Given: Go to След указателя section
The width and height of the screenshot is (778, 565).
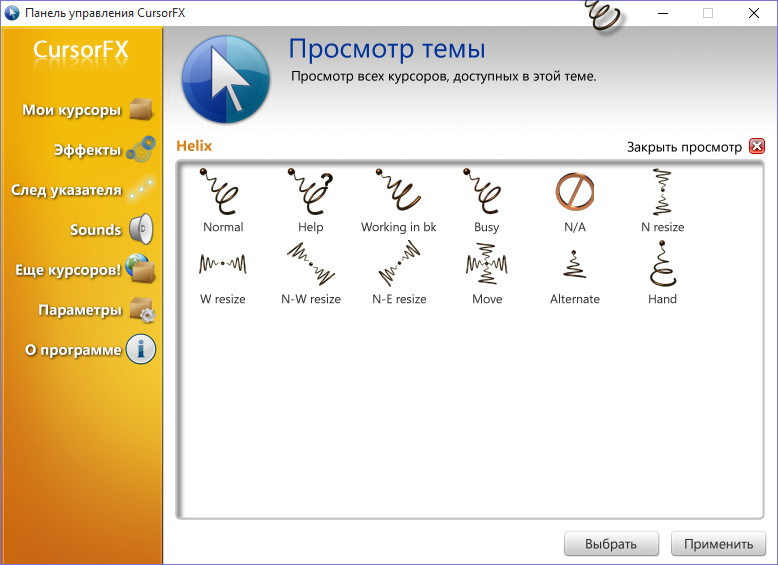Looking at the screenshot, I should click(x=66, y=190).
